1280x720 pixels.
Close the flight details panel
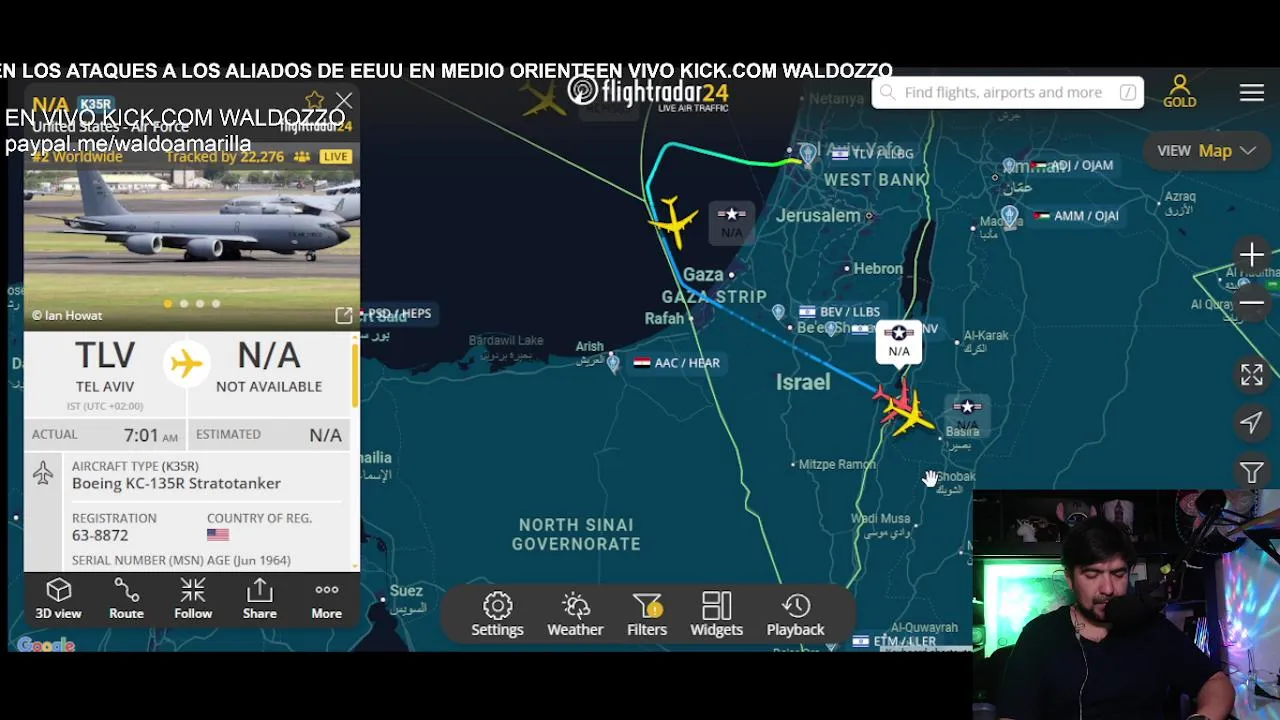click(x=344, y=101)
